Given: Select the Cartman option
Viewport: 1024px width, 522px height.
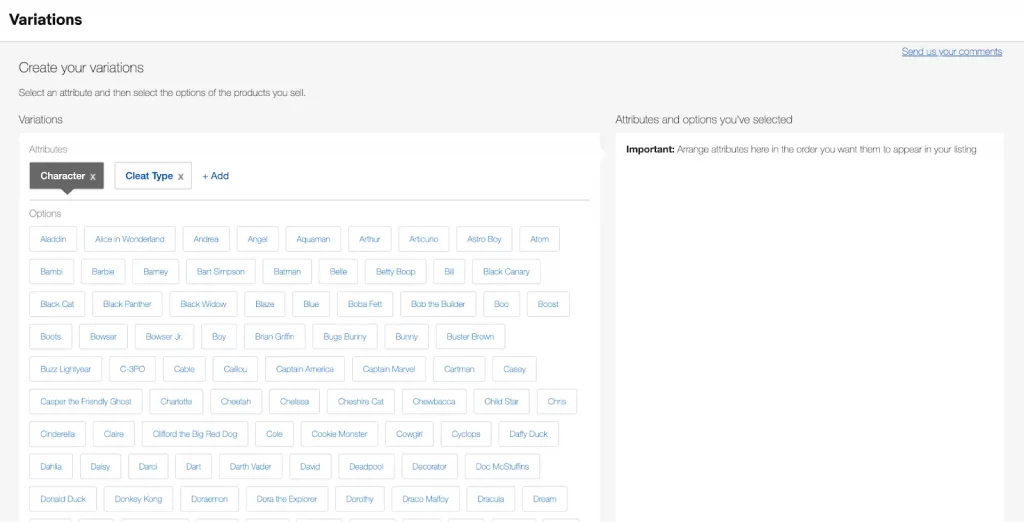Looking at the screenshot, I should (x=459, y=369).
